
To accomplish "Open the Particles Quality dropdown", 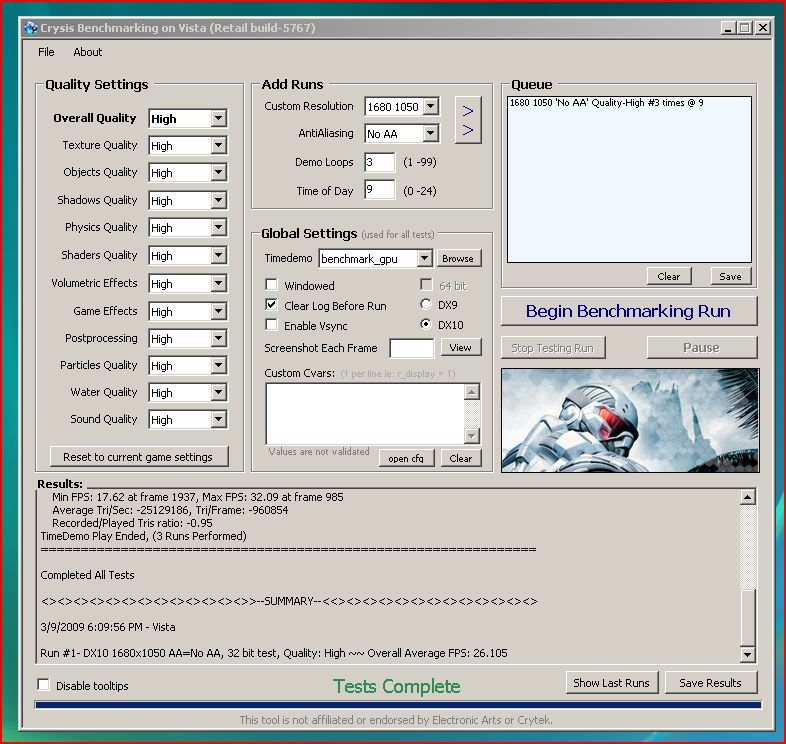I will (x=218, y=366).
